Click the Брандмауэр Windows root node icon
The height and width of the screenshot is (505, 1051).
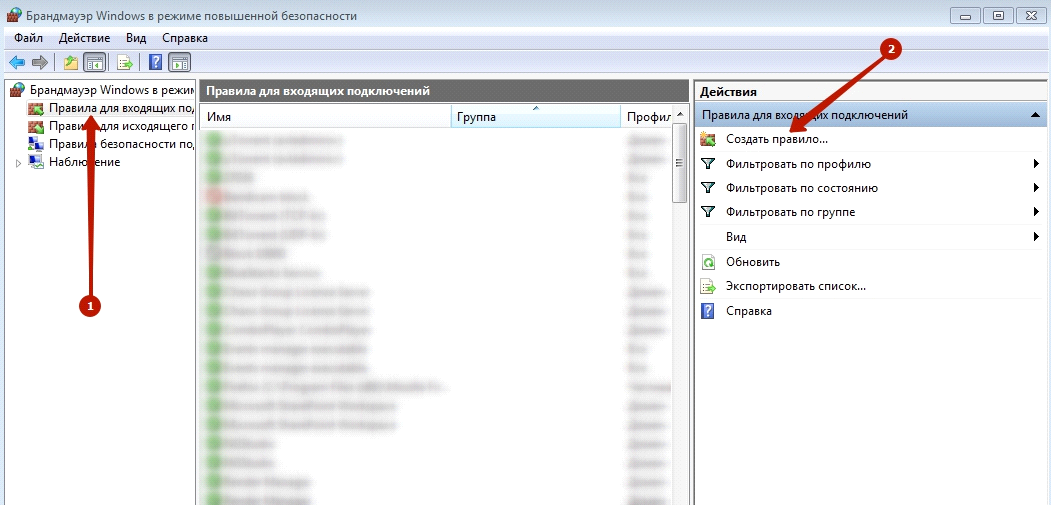pyautogui.click(x=19, y=89)
